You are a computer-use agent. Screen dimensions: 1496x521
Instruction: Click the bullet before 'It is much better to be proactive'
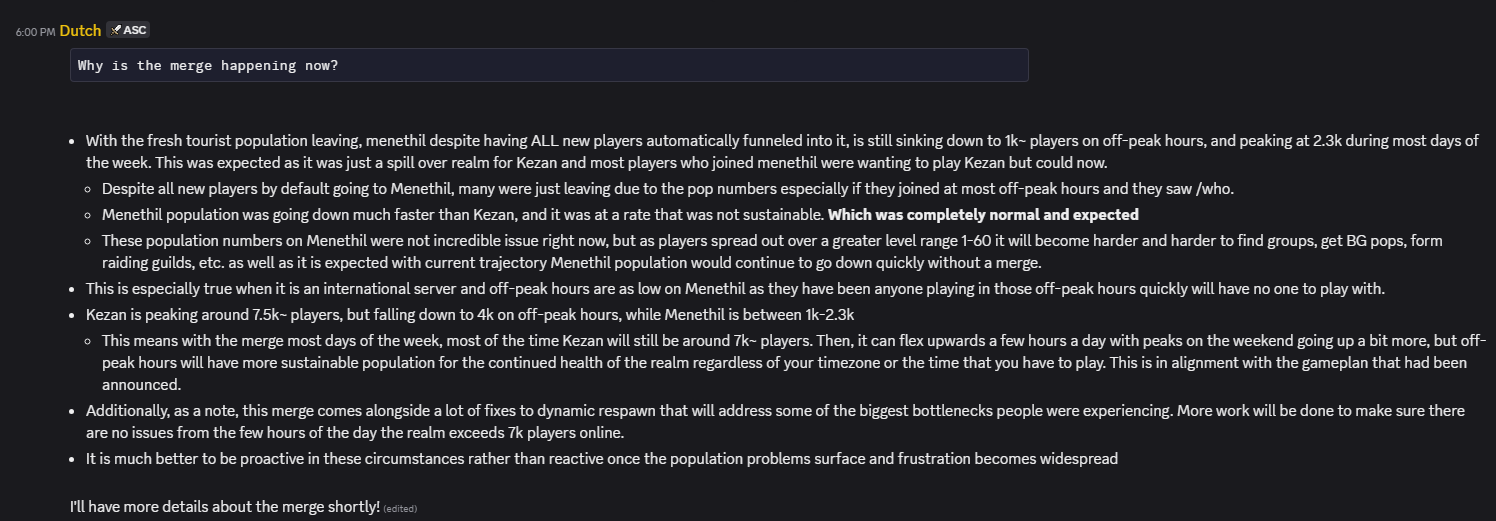pyautogui.click(x=74, y=459)
